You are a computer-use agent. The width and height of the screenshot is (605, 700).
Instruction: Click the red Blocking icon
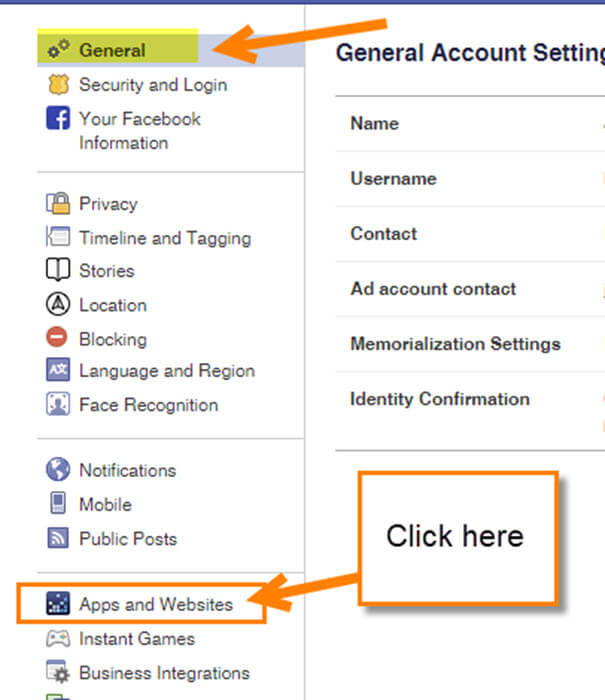point(57,337)
